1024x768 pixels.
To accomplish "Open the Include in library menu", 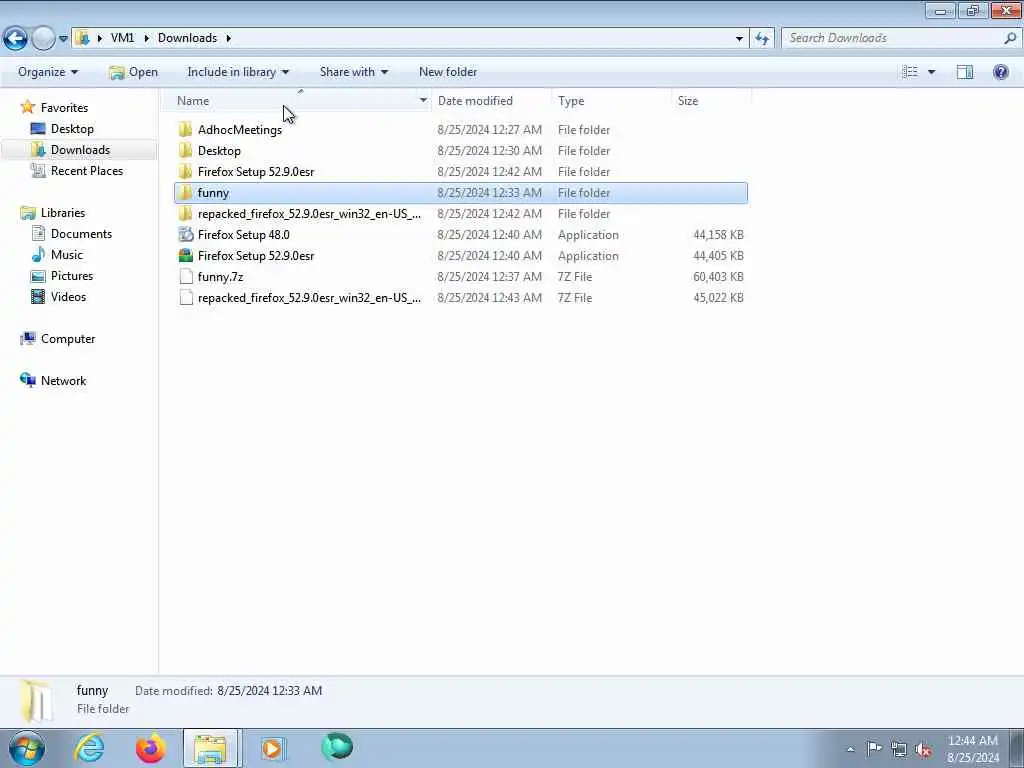I will coord(238,72).
